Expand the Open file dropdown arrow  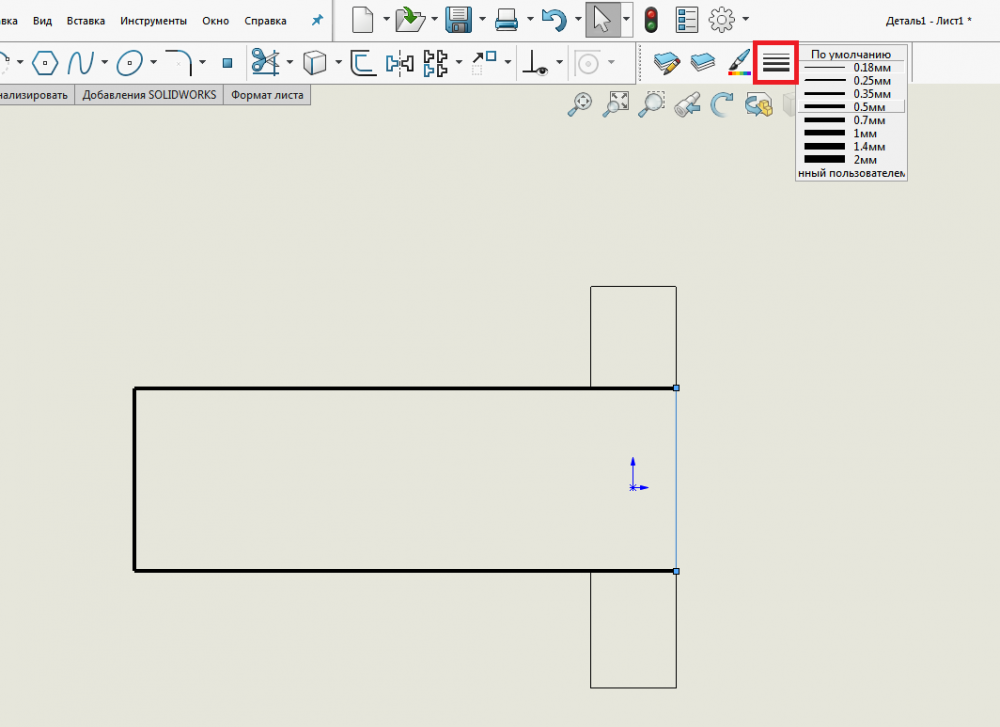click(x=434, y=20)
